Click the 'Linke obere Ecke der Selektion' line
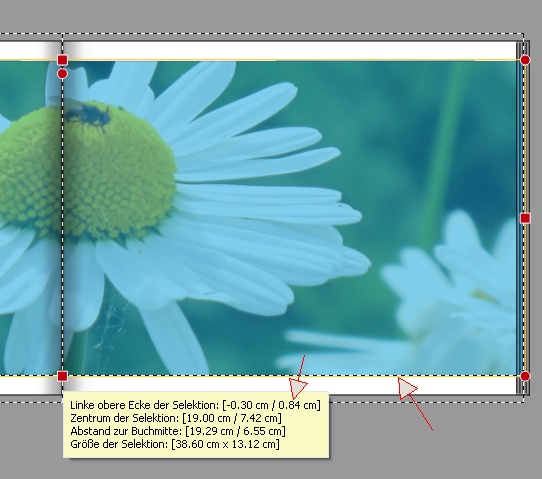The width and height of the screenshot is (542, 479). [x=195, y=405]
